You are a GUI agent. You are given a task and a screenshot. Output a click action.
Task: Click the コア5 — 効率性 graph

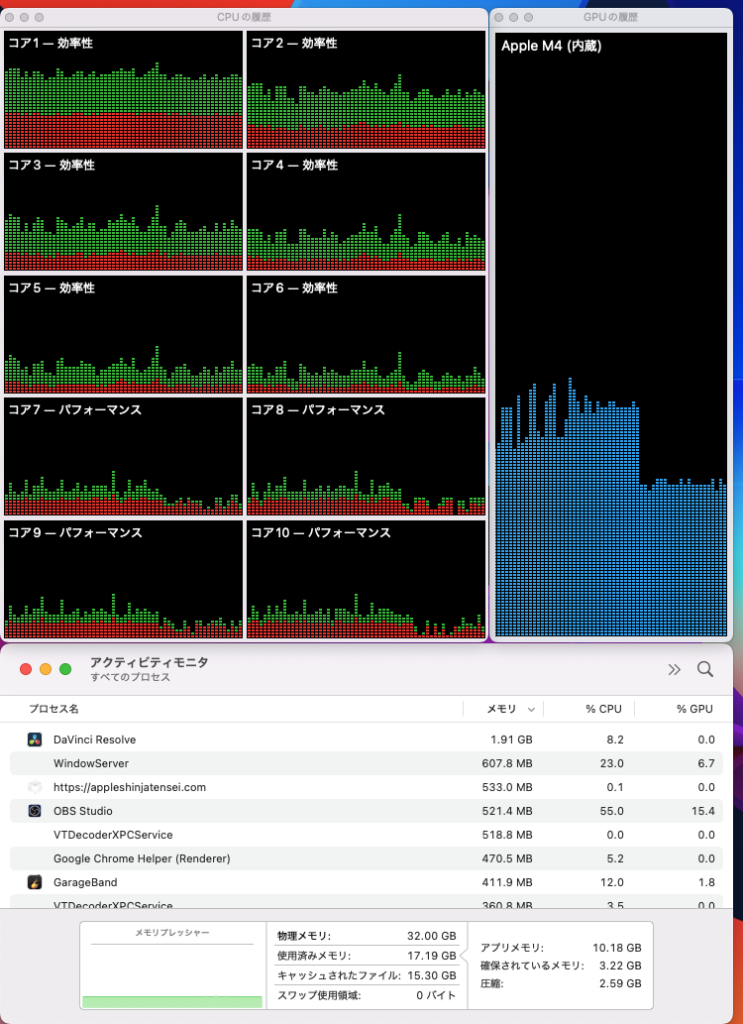pos(123,334)
